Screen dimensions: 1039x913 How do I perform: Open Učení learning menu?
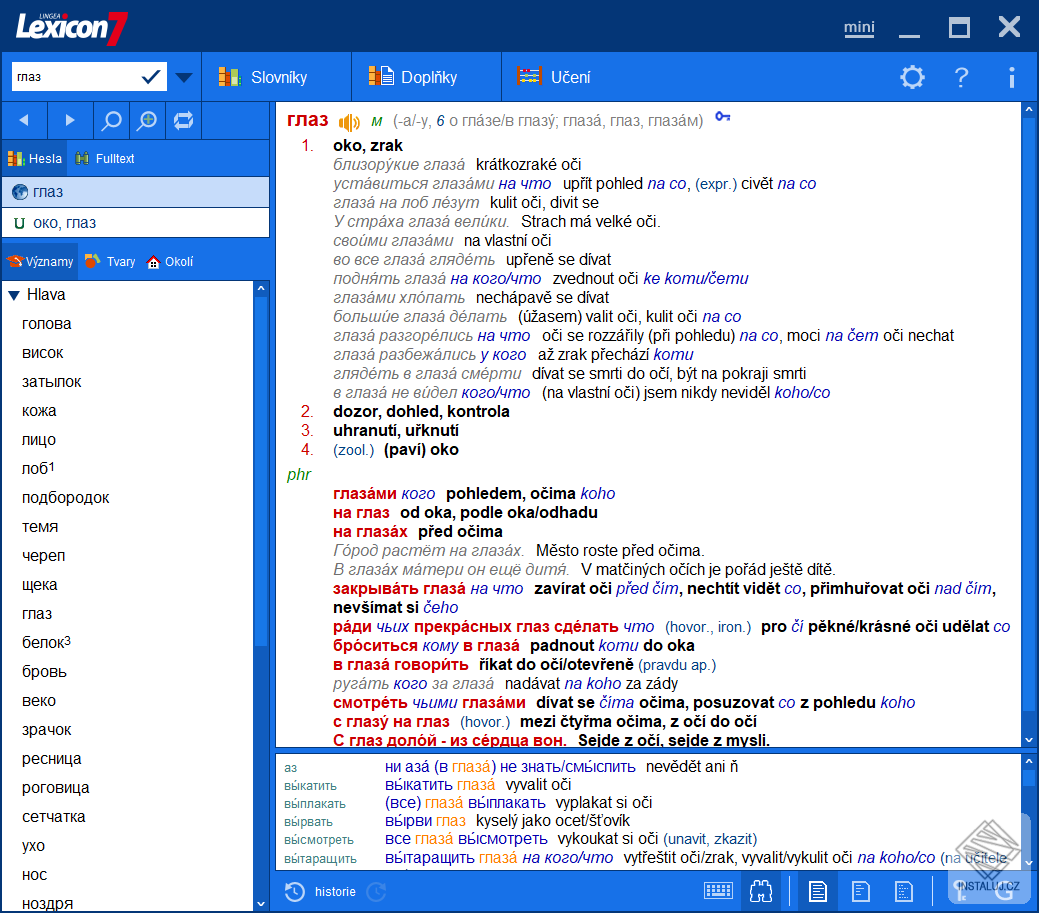[x=554, y=77]
